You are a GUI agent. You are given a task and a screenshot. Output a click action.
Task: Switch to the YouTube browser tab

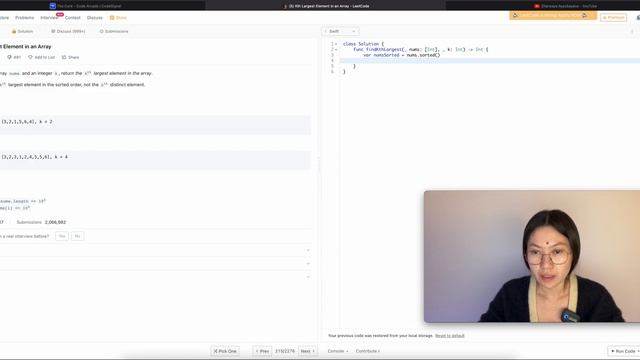coord(565,6)
